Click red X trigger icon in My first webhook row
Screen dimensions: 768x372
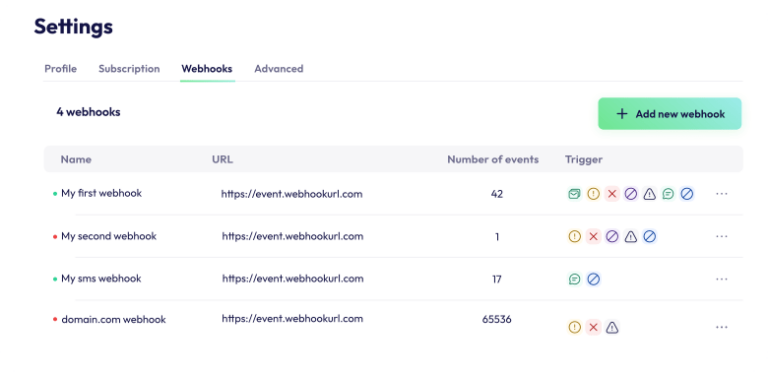coord(612,194)
